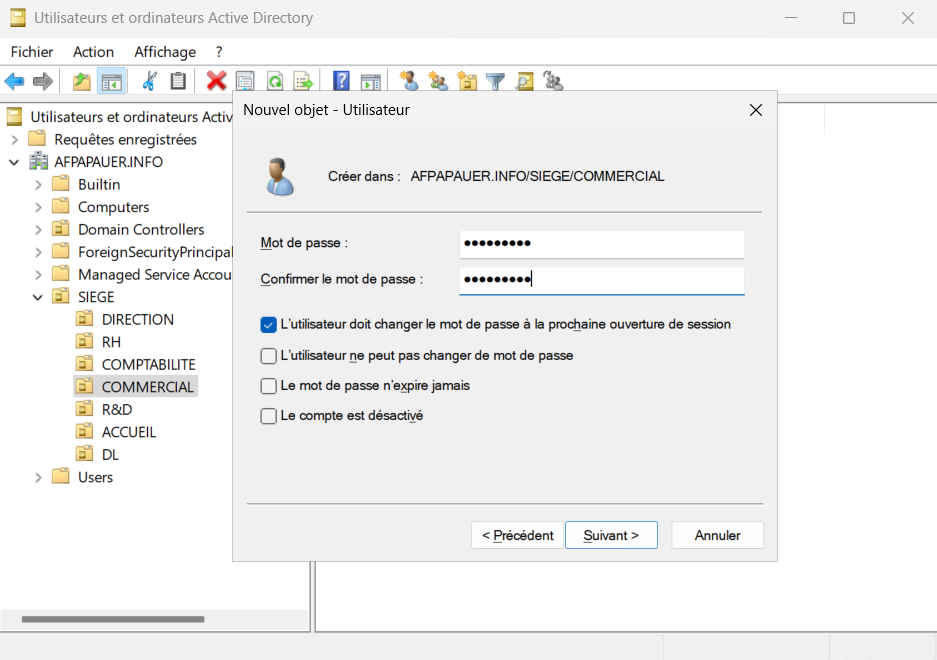Click the export list icon
The image size is (937, 660).
(303, 81)
